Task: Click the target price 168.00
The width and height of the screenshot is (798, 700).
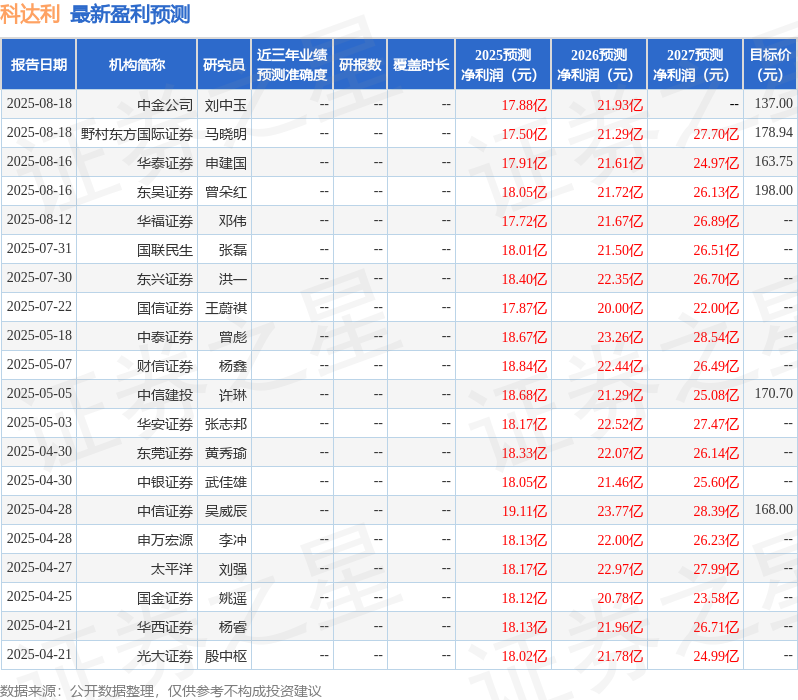Action: point(774,510)
